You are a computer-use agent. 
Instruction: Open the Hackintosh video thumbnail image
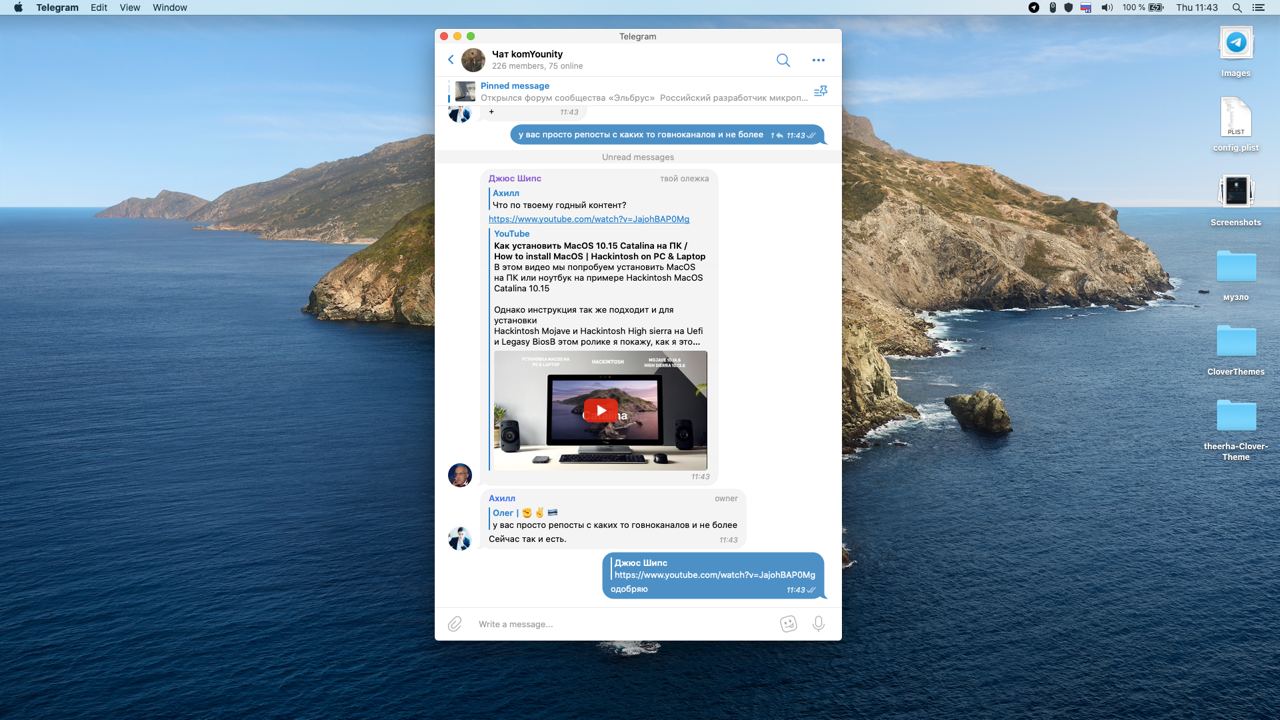tap(600, 410)
